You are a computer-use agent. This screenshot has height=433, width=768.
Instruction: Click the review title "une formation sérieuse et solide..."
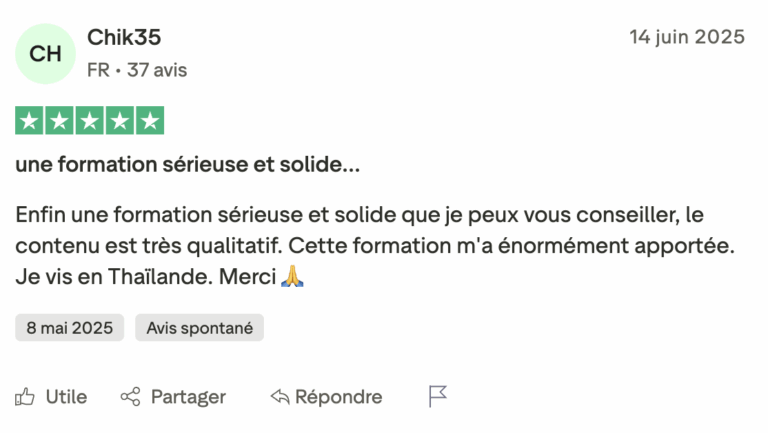188,165
